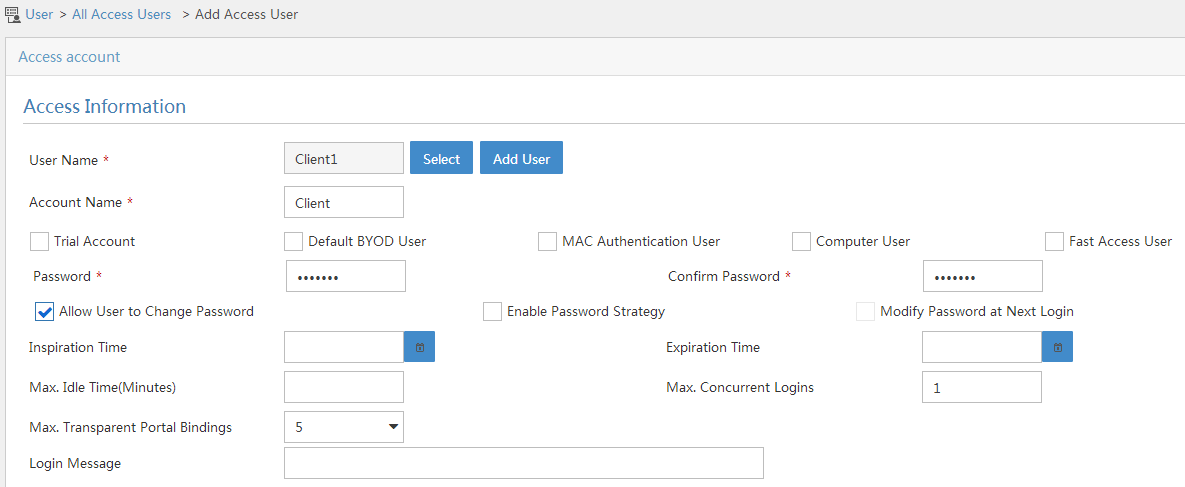Expand Max. Transparent Portal Bindings dropdown
Image resolution: width=1185 pixels, height=487 pixels.
pos(344,427)
